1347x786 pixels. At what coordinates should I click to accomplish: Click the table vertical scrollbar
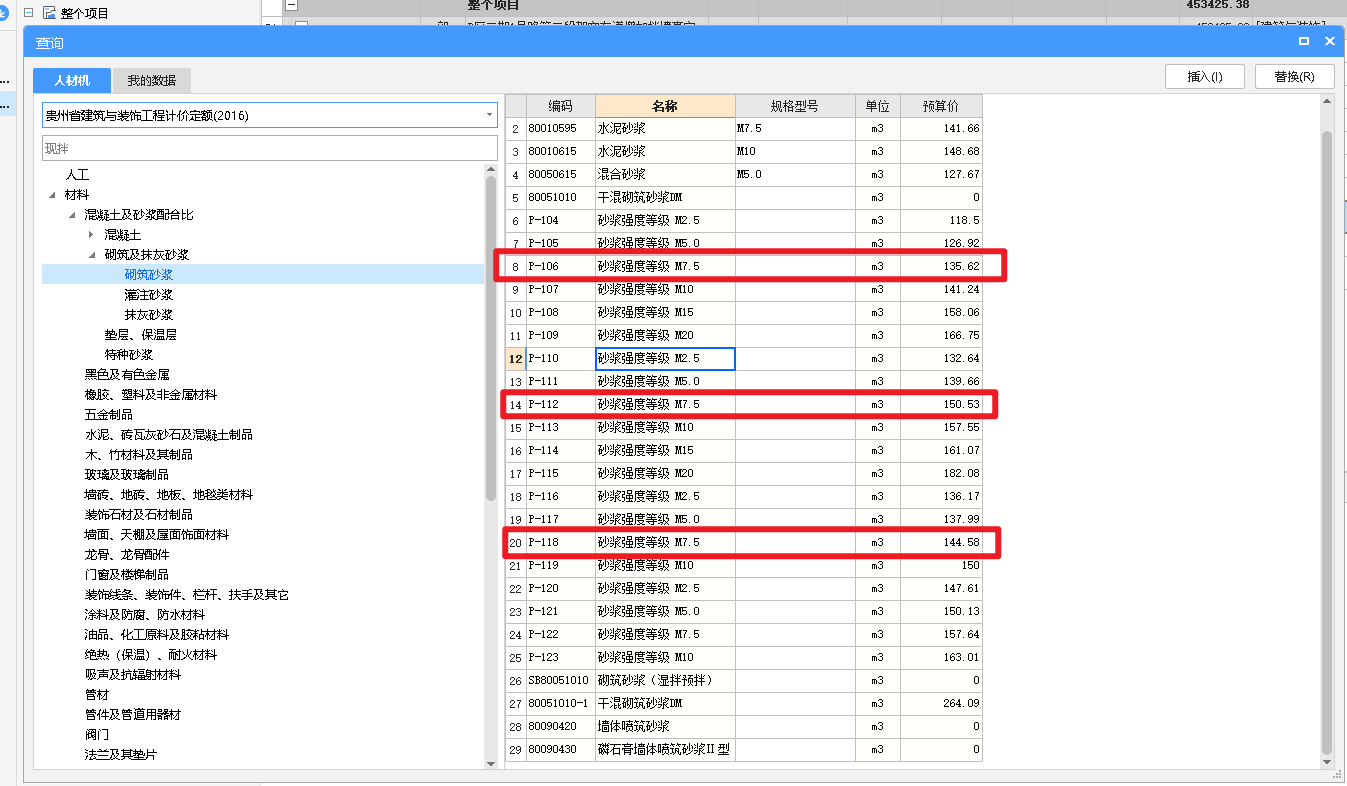(1327, 440)
